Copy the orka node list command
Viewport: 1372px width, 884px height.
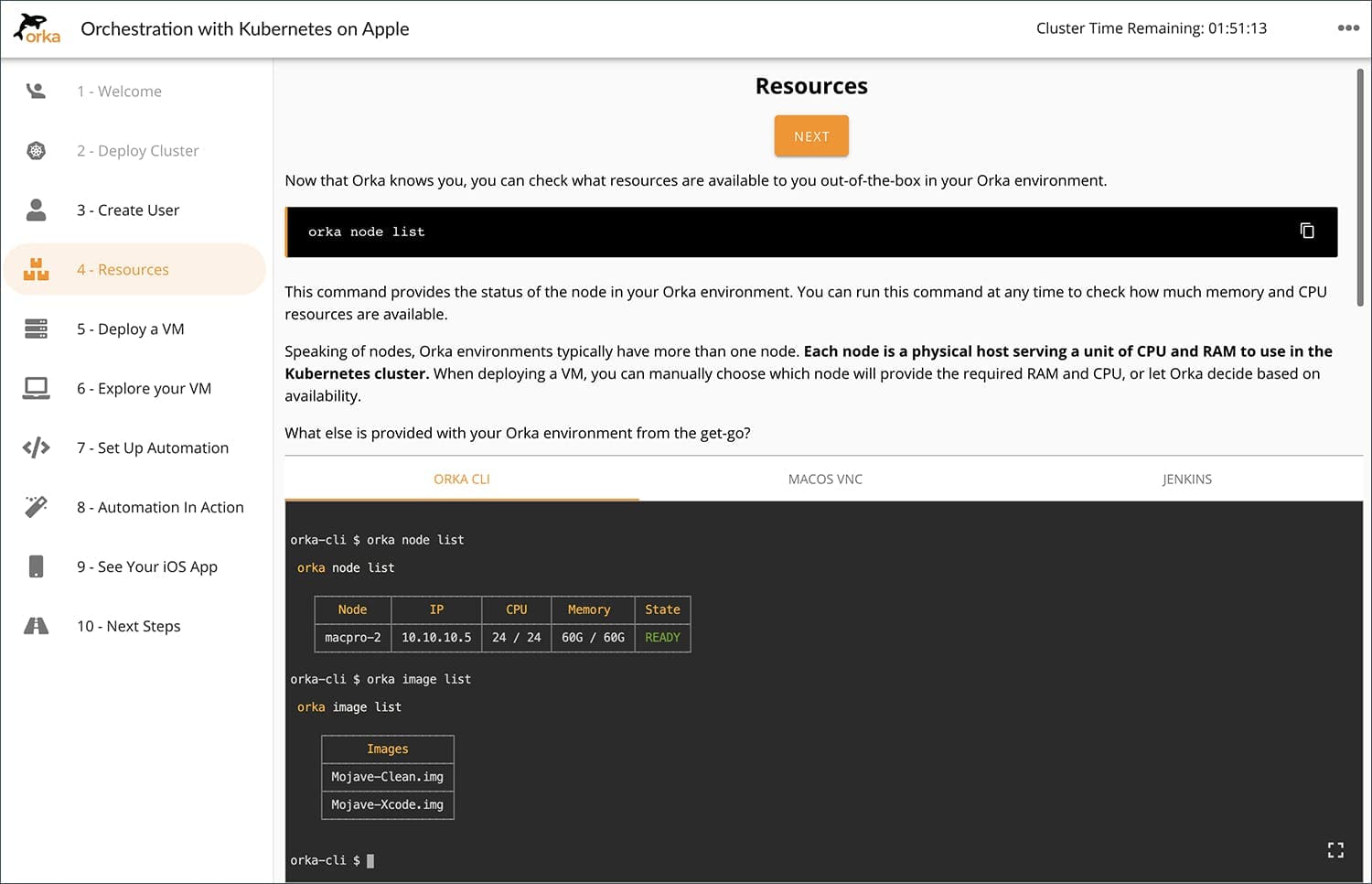pos(1307,231)
